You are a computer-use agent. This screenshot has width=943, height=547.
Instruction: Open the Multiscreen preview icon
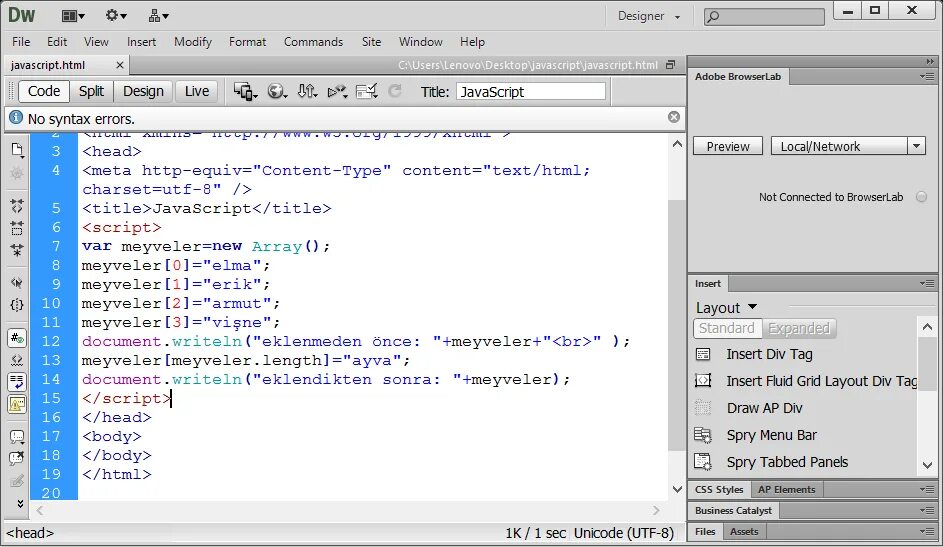245,91
